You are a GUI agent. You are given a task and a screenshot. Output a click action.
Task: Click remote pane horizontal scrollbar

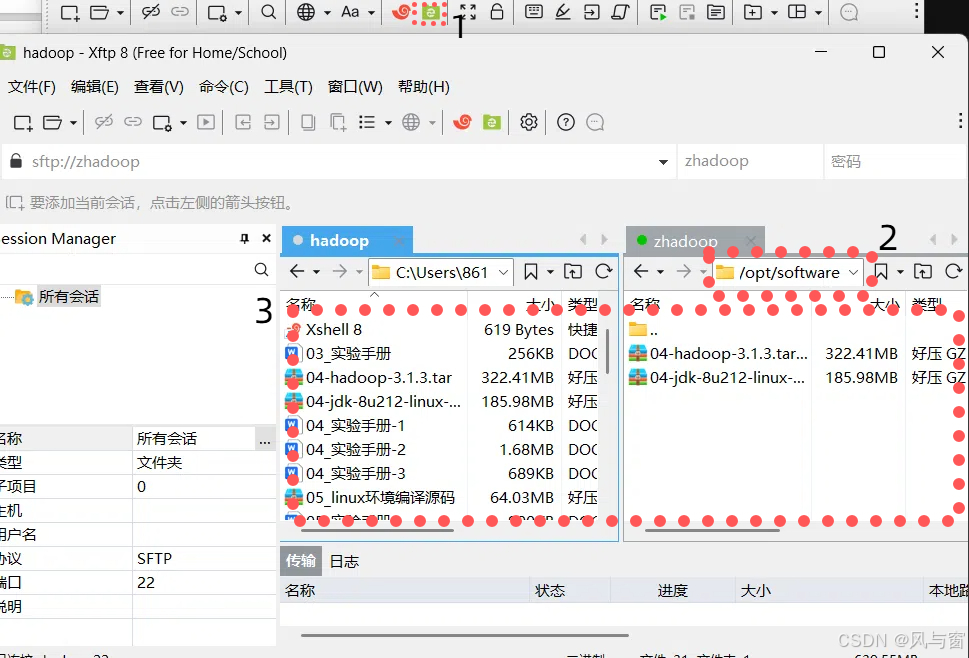click(x=712, y=530)
